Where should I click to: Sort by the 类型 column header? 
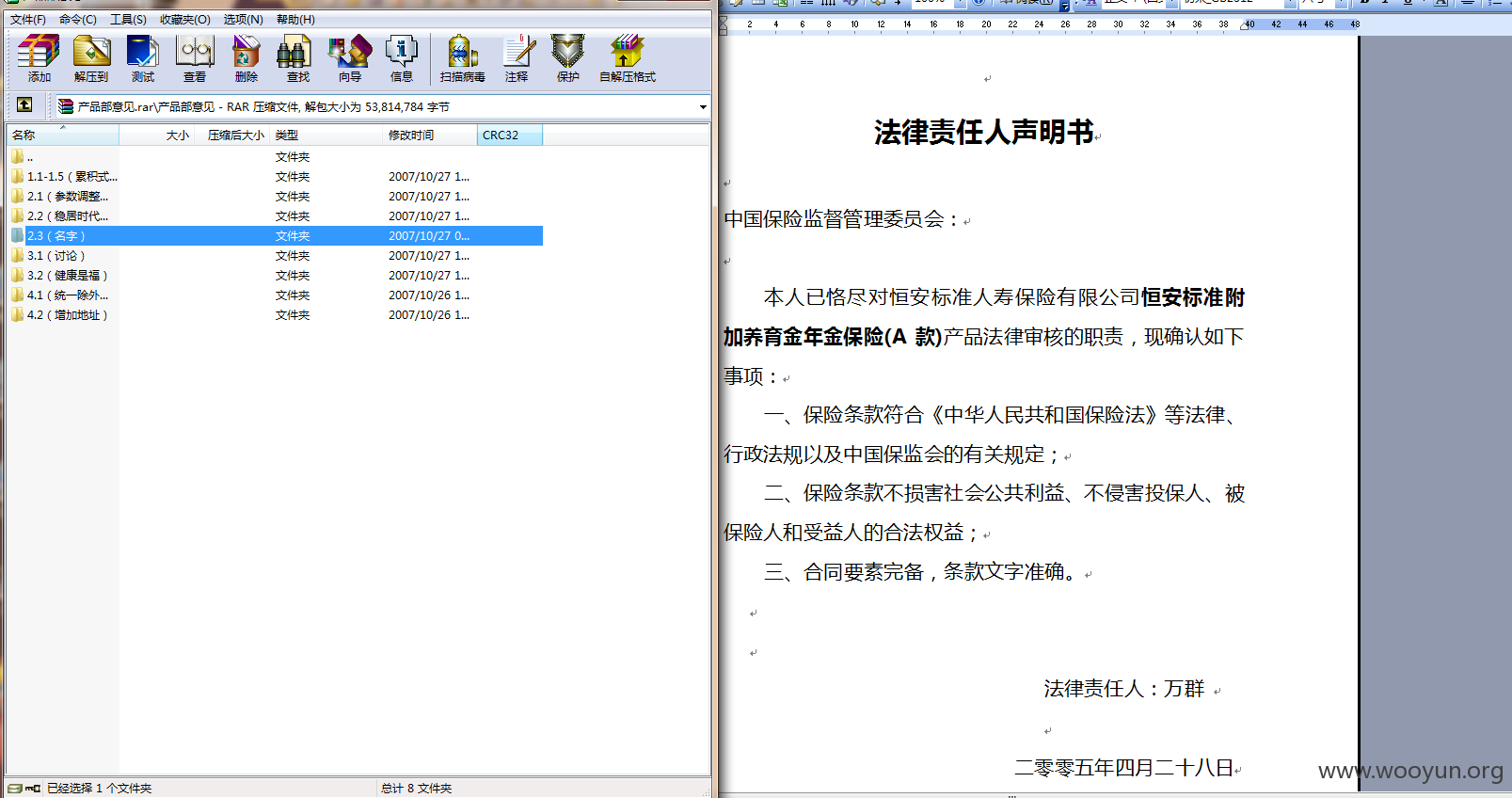coord(326,136)
